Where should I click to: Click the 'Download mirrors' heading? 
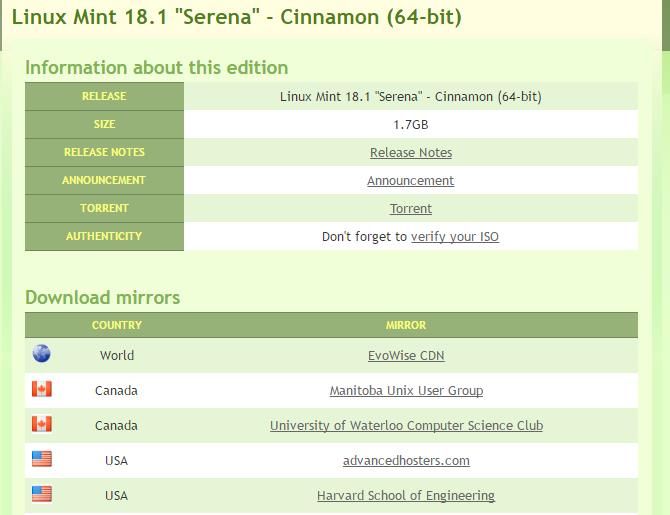pyautogui.click(x=103, y=297)
